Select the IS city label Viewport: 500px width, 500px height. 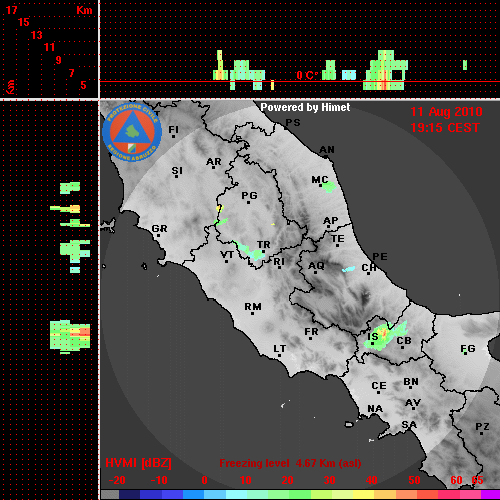click(x=373, y=337)
